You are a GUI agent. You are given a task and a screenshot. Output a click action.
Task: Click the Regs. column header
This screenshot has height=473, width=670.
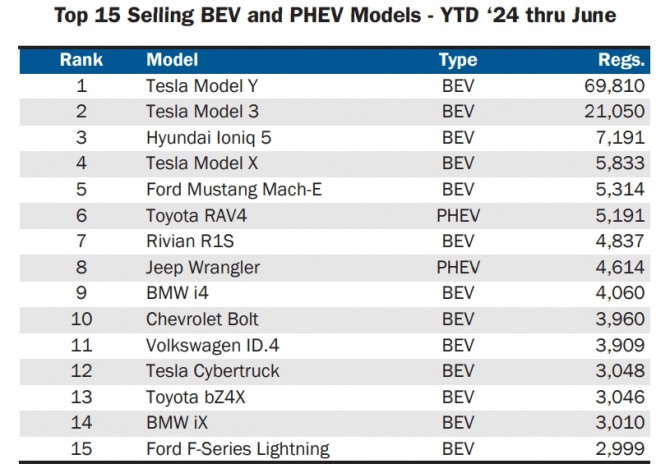(x=621, y=59)
